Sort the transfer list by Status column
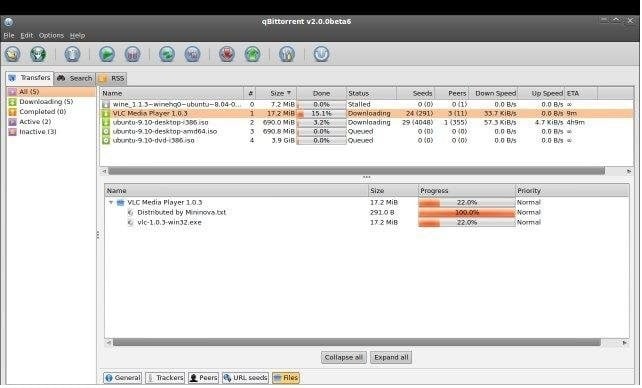The width and height of the screenshot is (642, 388). (x=371, y=93)
